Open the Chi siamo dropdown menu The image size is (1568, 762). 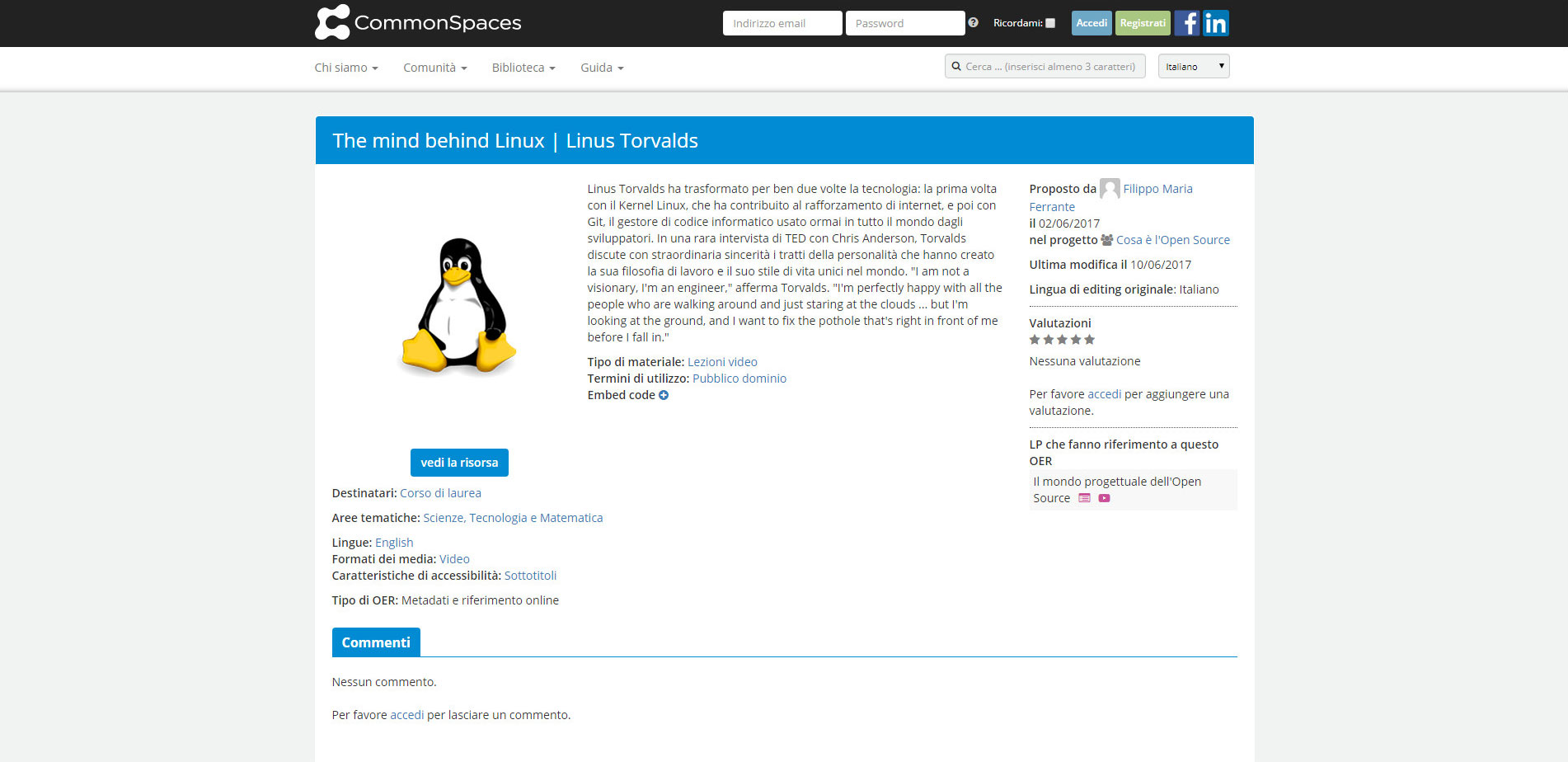pyautogui.click(x=346, y=68)
